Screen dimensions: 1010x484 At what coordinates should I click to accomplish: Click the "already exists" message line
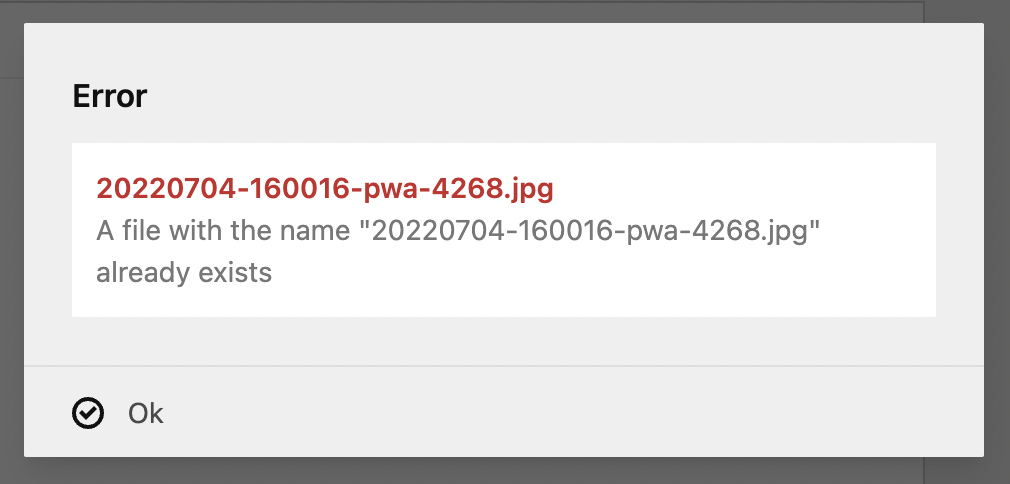click(184, 272)
